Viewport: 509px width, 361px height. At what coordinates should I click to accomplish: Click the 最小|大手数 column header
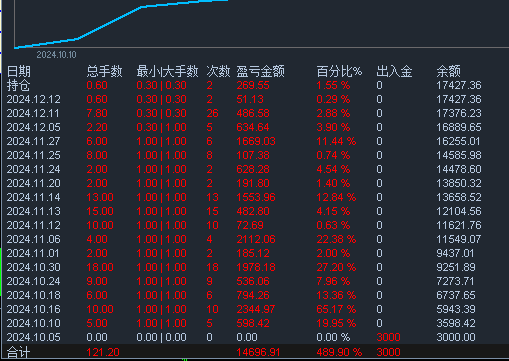point(167,71)
